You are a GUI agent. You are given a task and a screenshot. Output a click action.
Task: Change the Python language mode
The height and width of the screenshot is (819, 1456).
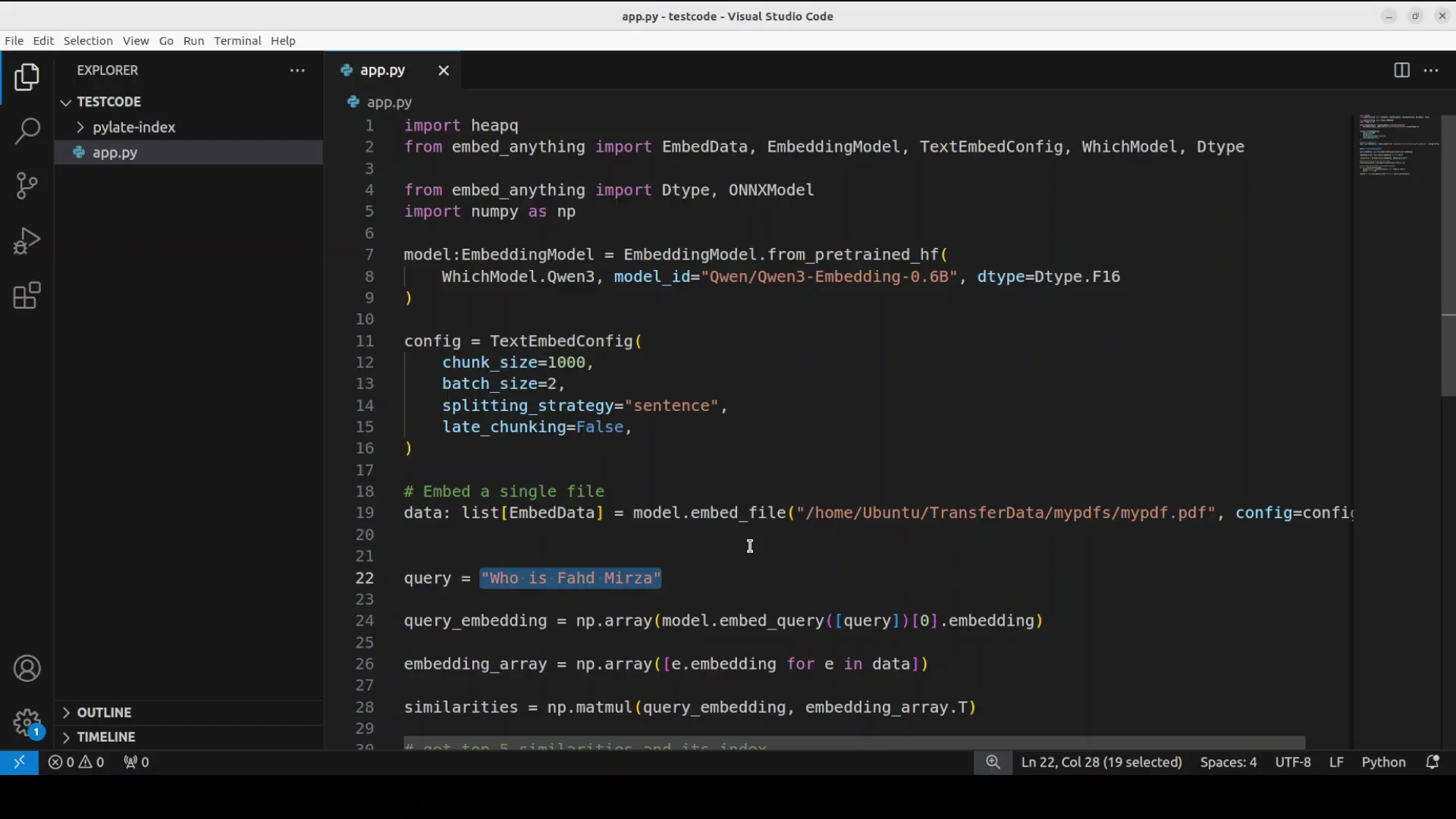(x=1383, y=762)
